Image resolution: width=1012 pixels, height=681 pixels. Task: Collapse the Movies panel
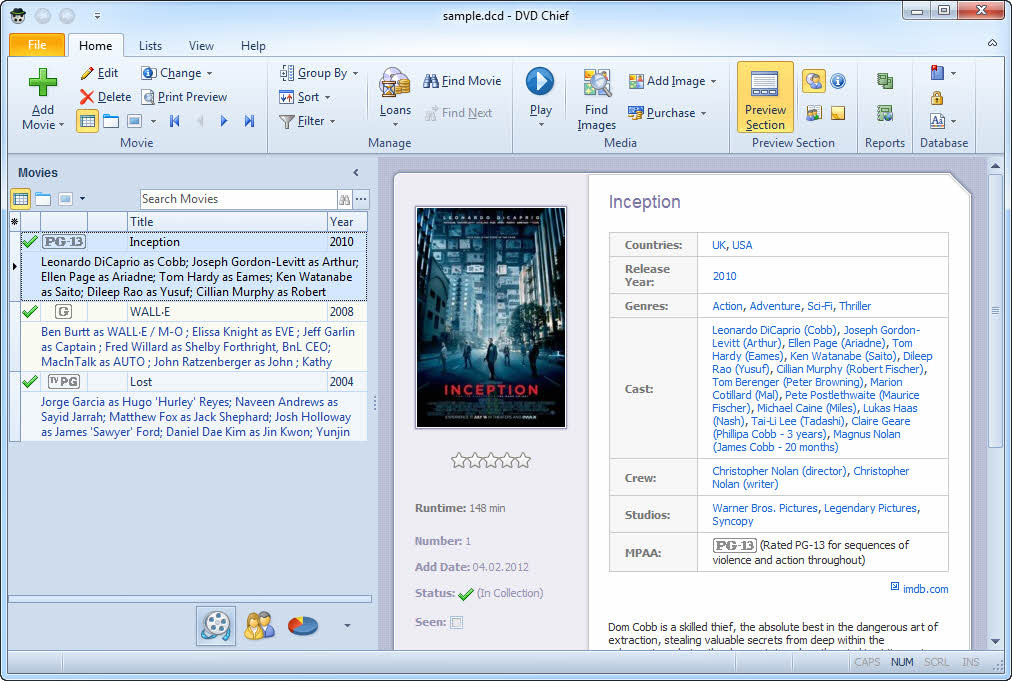[356, 172]
